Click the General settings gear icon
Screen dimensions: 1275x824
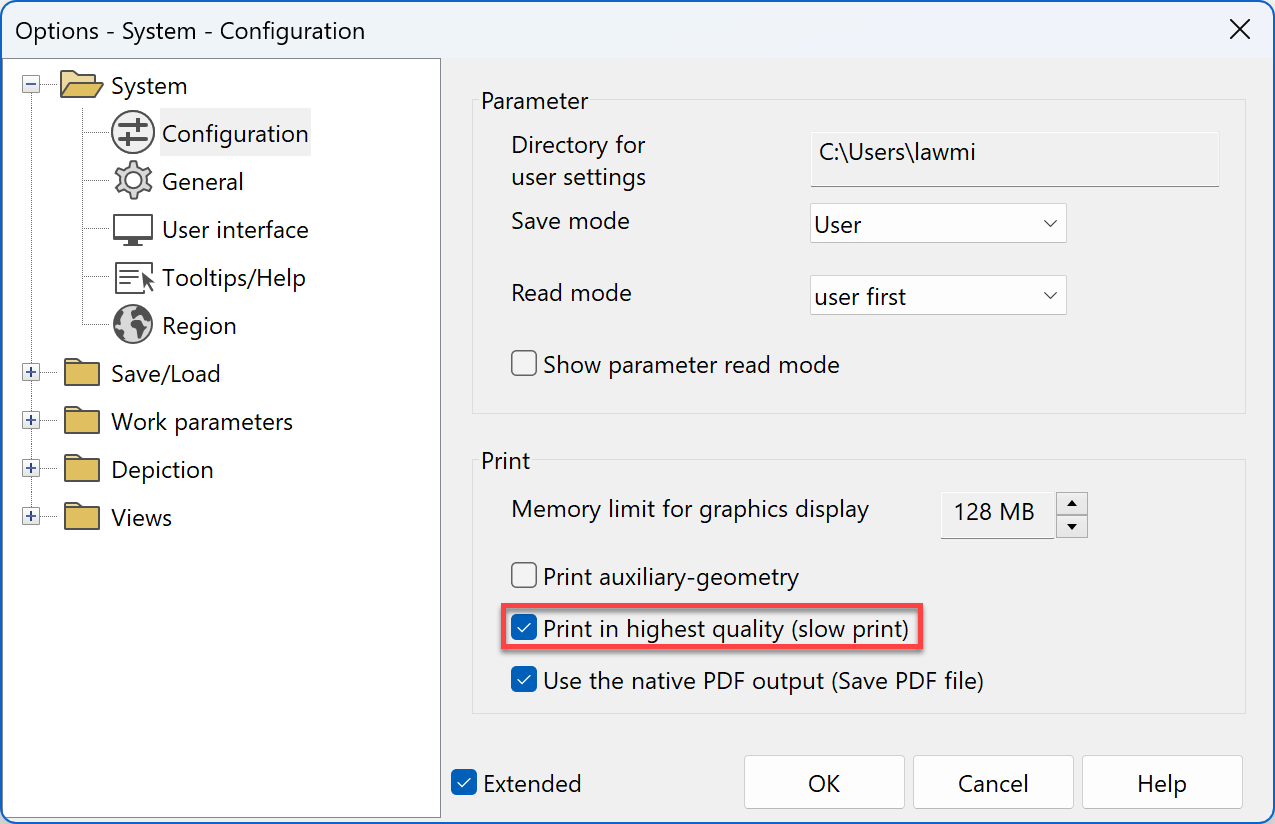click(133, 181)
